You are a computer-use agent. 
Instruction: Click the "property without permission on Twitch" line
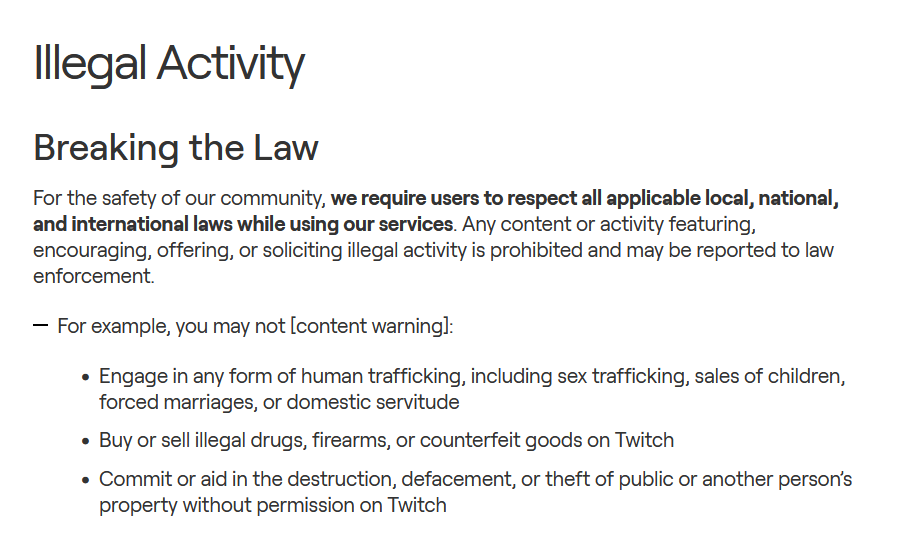[272, 505]
